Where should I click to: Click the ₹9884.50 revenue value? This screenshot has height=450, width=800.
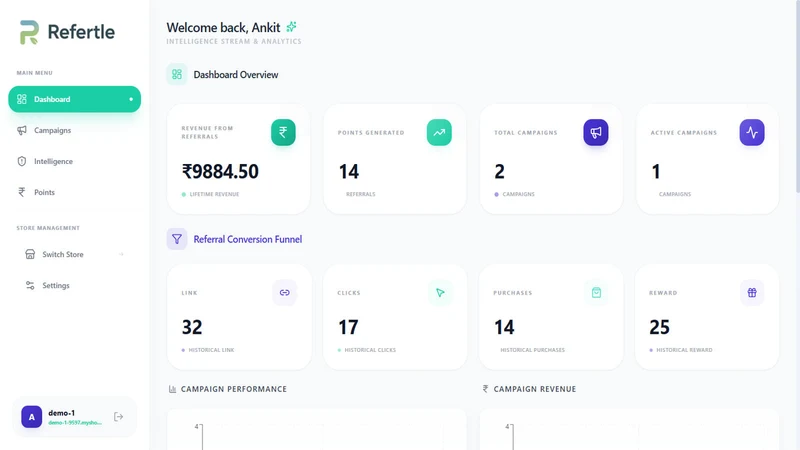(x=220, y=171)
